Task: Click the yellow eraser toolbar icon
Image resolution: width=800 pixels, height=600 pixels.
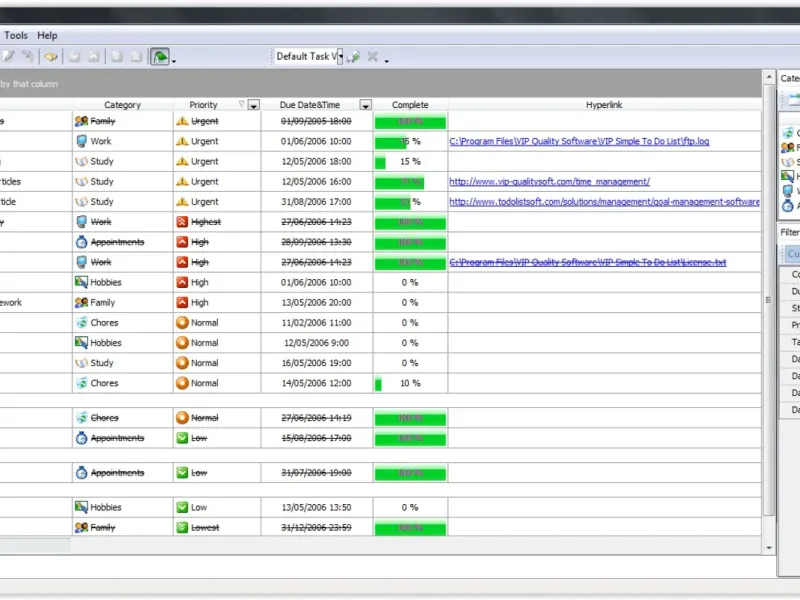Action: point(51,56)
